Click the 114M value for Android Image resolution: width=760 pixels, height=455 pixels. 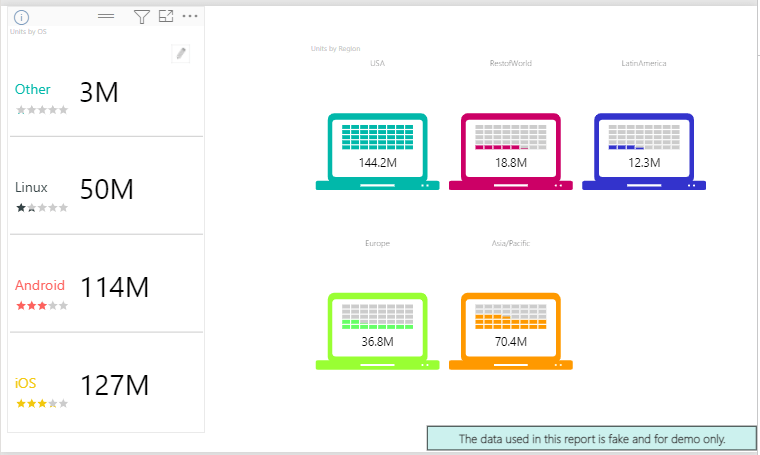tap(114, 287)
